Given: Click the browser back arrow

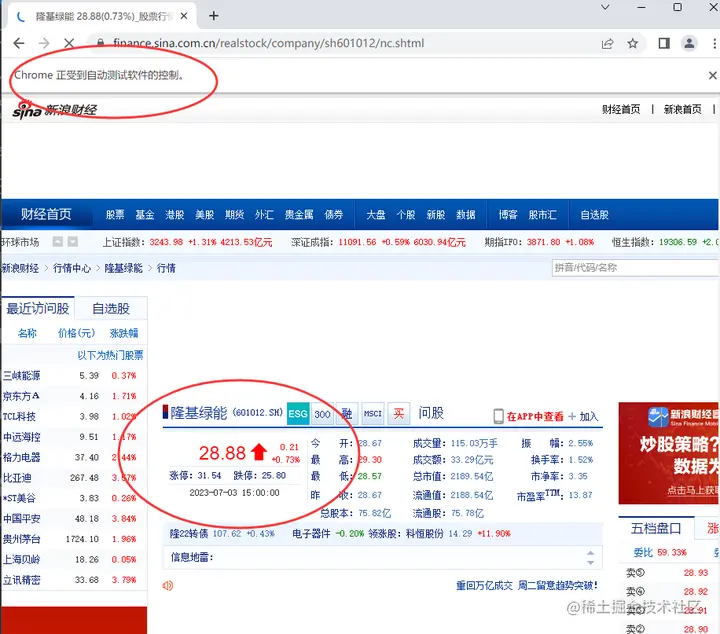Looking at the screenshot, I should coord(19,43).
